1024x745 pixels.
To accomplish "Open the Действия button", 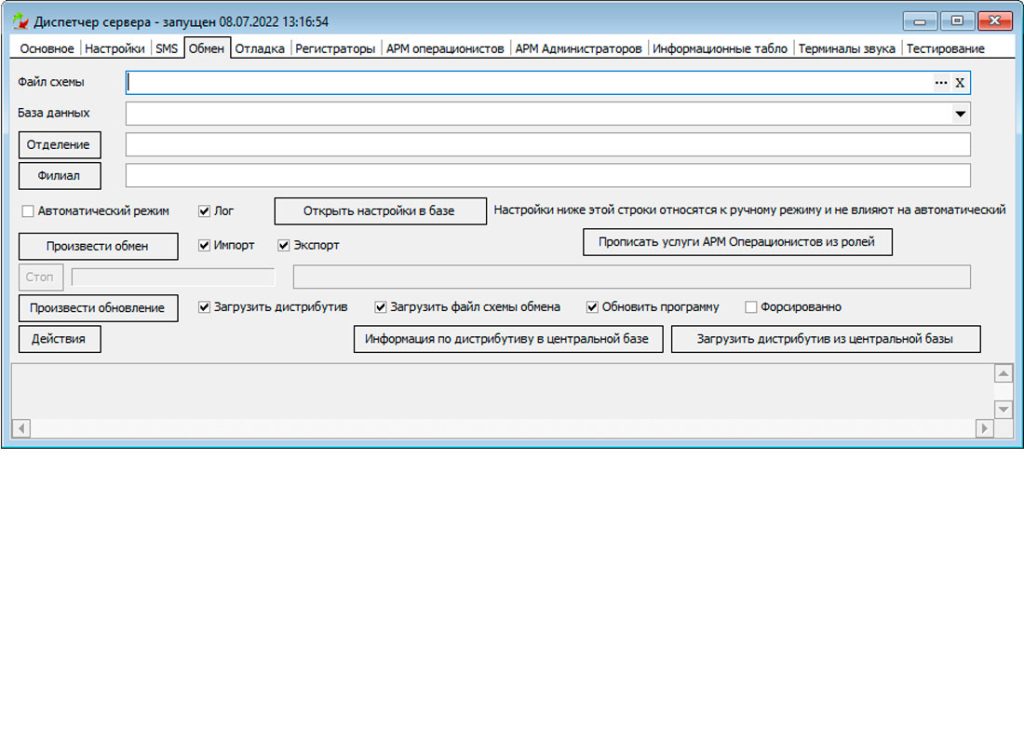I will pyautogui.click(x=59, y=339).
